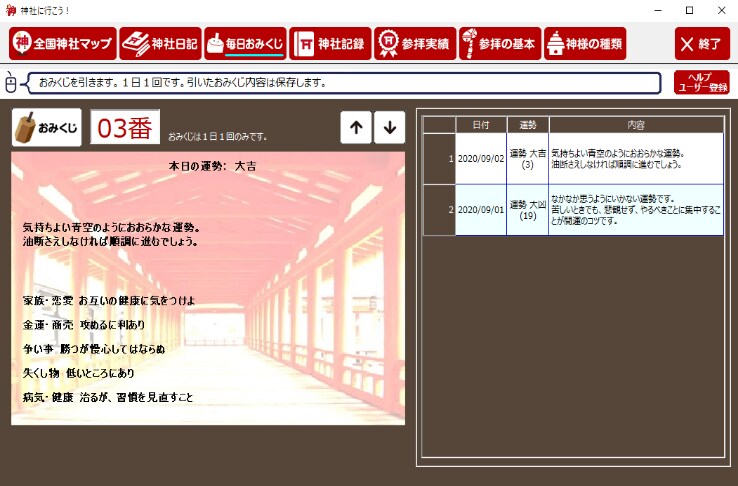Click the mouse icon beside the hint bar
The height and width of the screenshot is (486, 738).
tap(12, 82)
